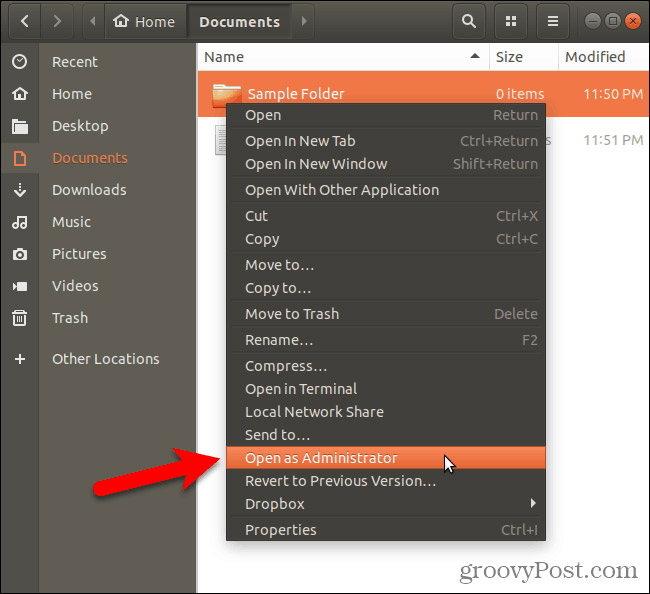The height and width of the screenshot is (594, 650).
Task: Switch to grid view using toolbar icon
Action: click(511, 21)
